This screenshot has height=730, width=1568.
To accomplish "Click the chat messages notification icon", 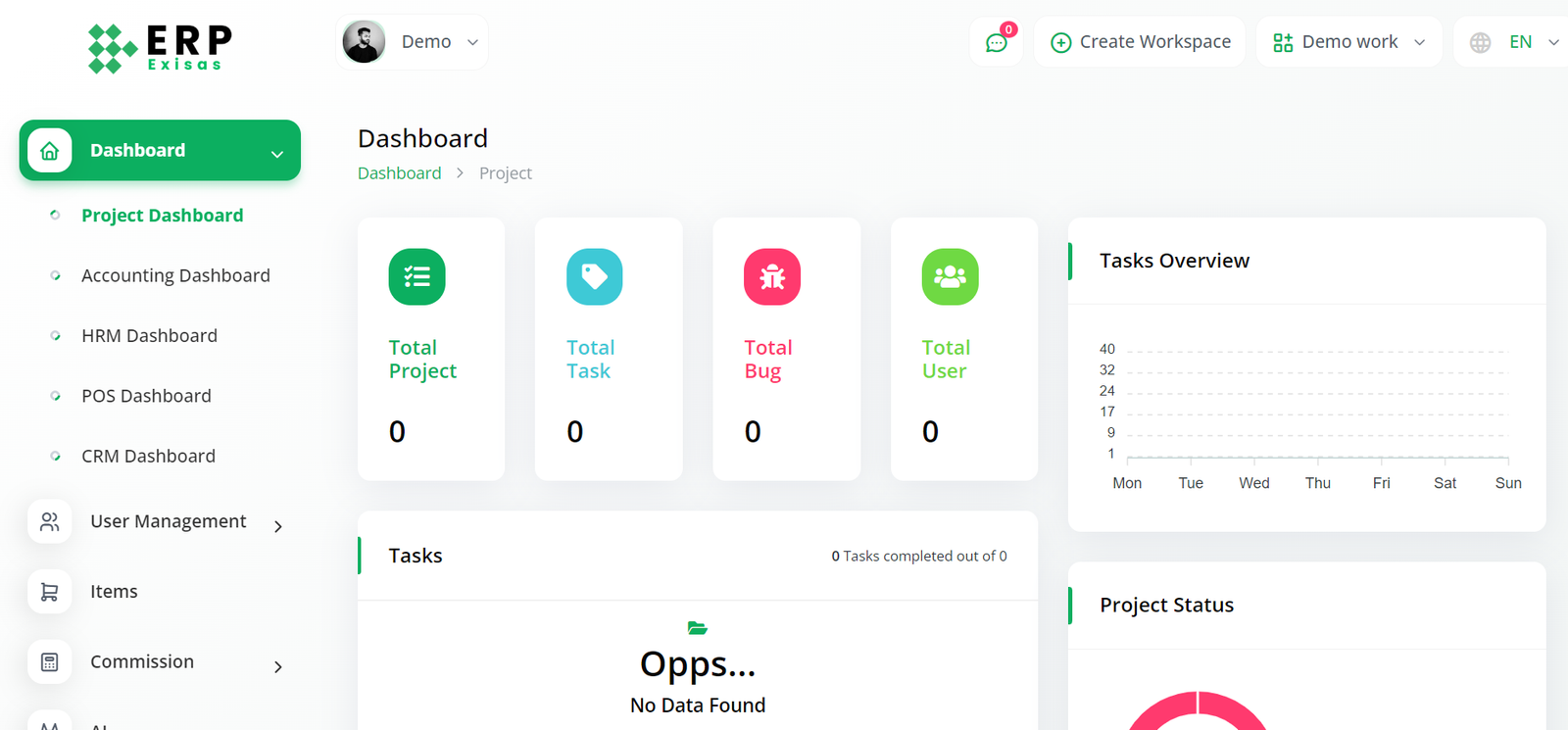I will click(996, 43).
